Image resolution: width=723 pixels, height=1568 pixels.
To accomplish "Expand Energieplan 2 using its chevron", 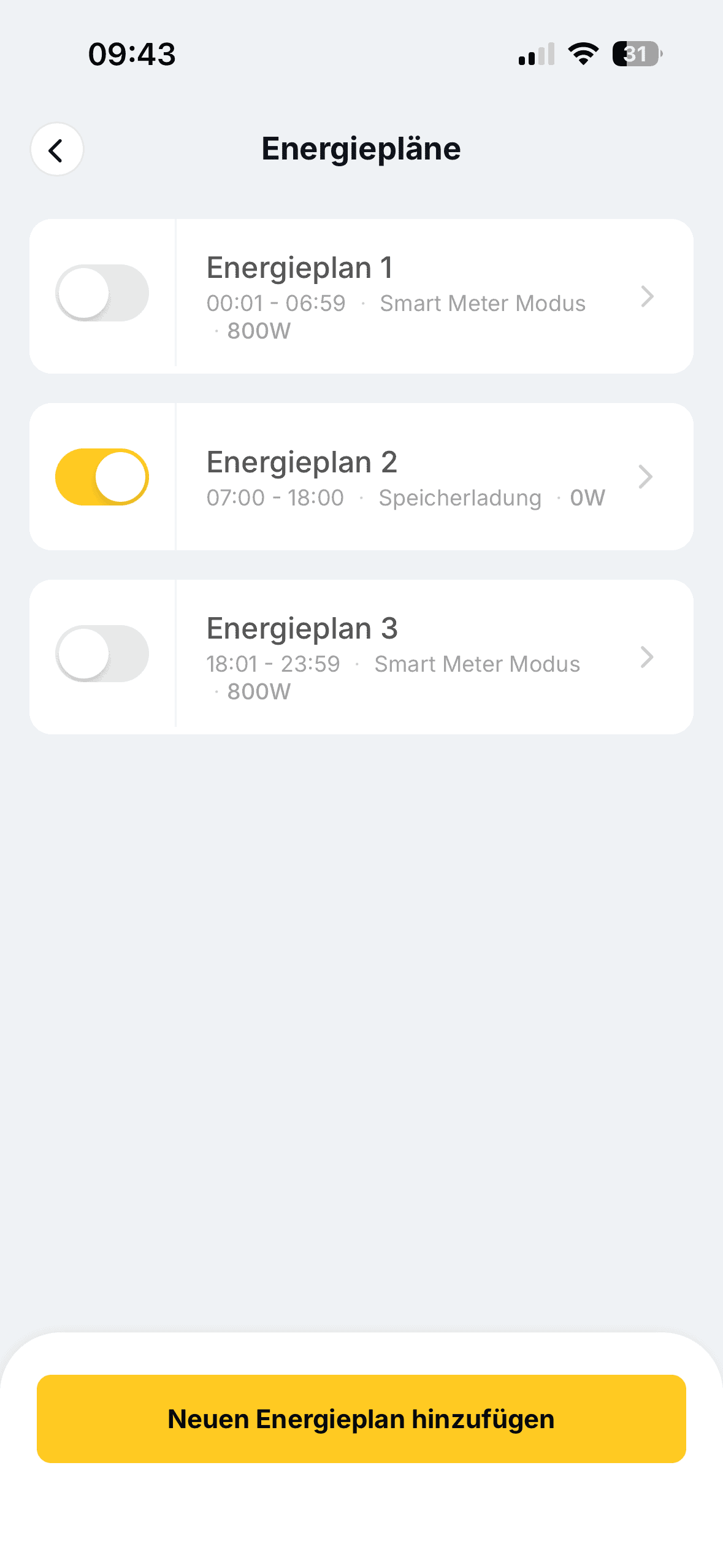I will pos(645,477).
